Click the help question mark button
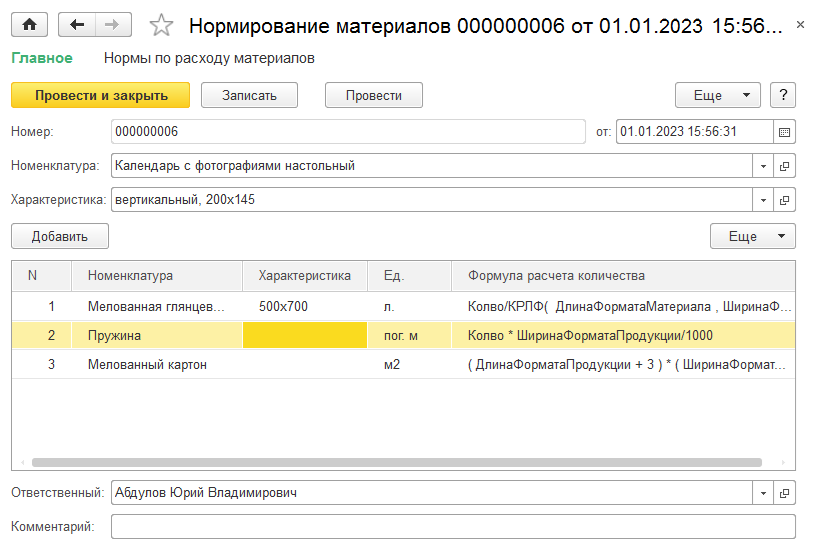The height and width of the screenshot is (545, 813). coord(783,96)
